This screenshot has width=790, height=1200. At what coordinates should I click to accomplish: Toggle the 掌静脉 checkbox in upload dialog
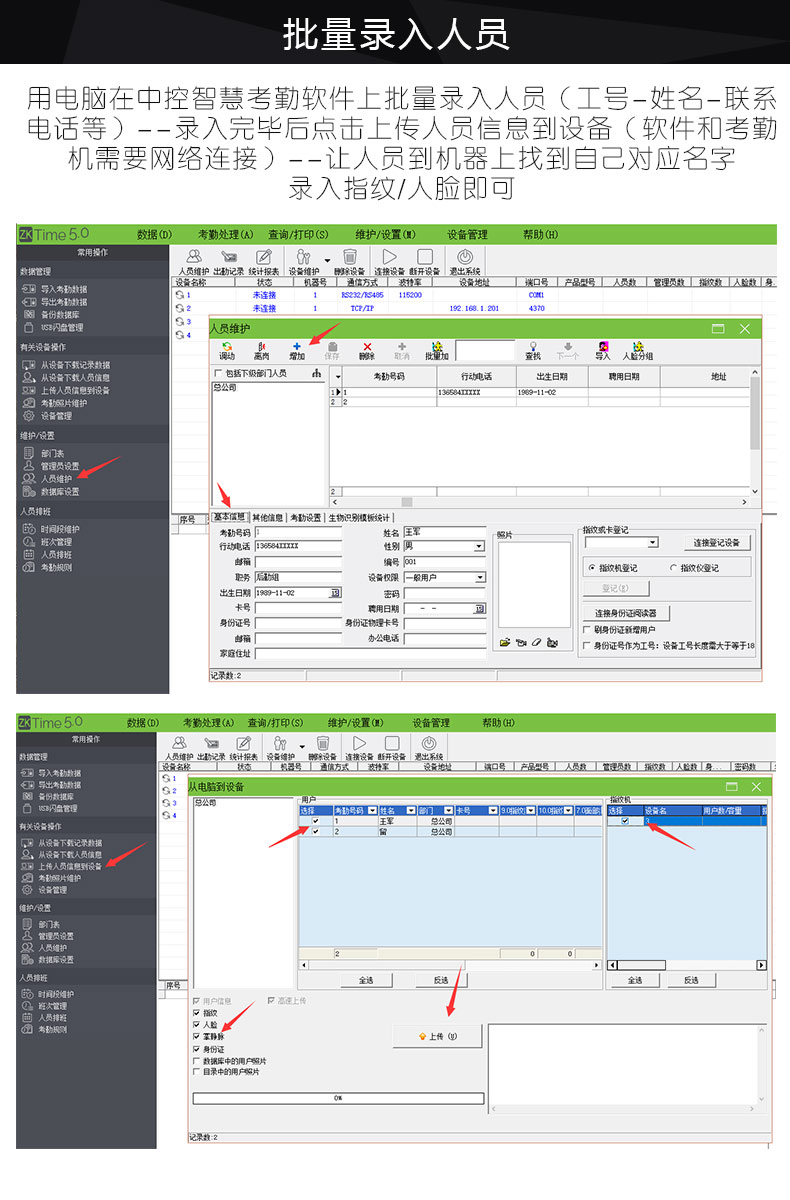[196, 1037]
